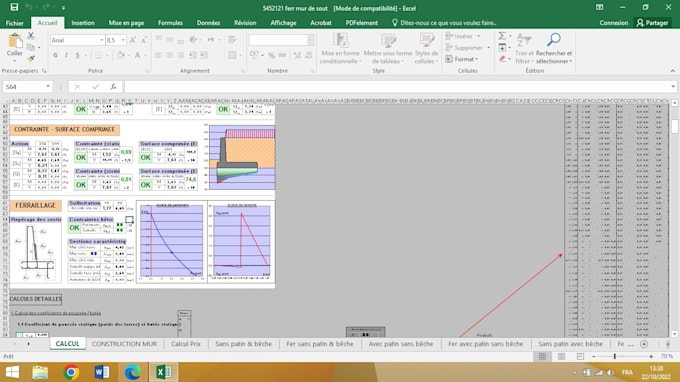Decrease font size with small A icon
The image size is (680, 382).
tap(144, 40)
